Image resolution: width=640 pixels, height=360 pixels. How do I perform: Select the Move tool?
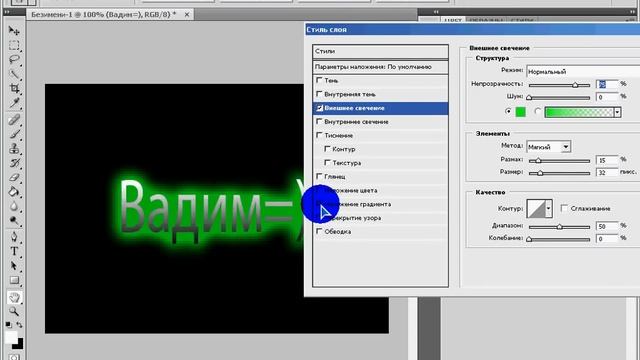(14, 31)
